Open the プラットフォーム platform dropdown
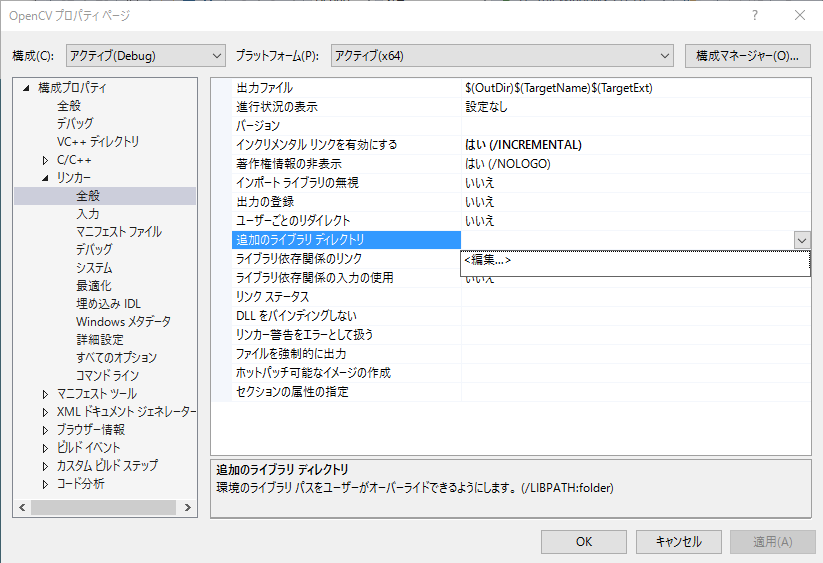 501,55
